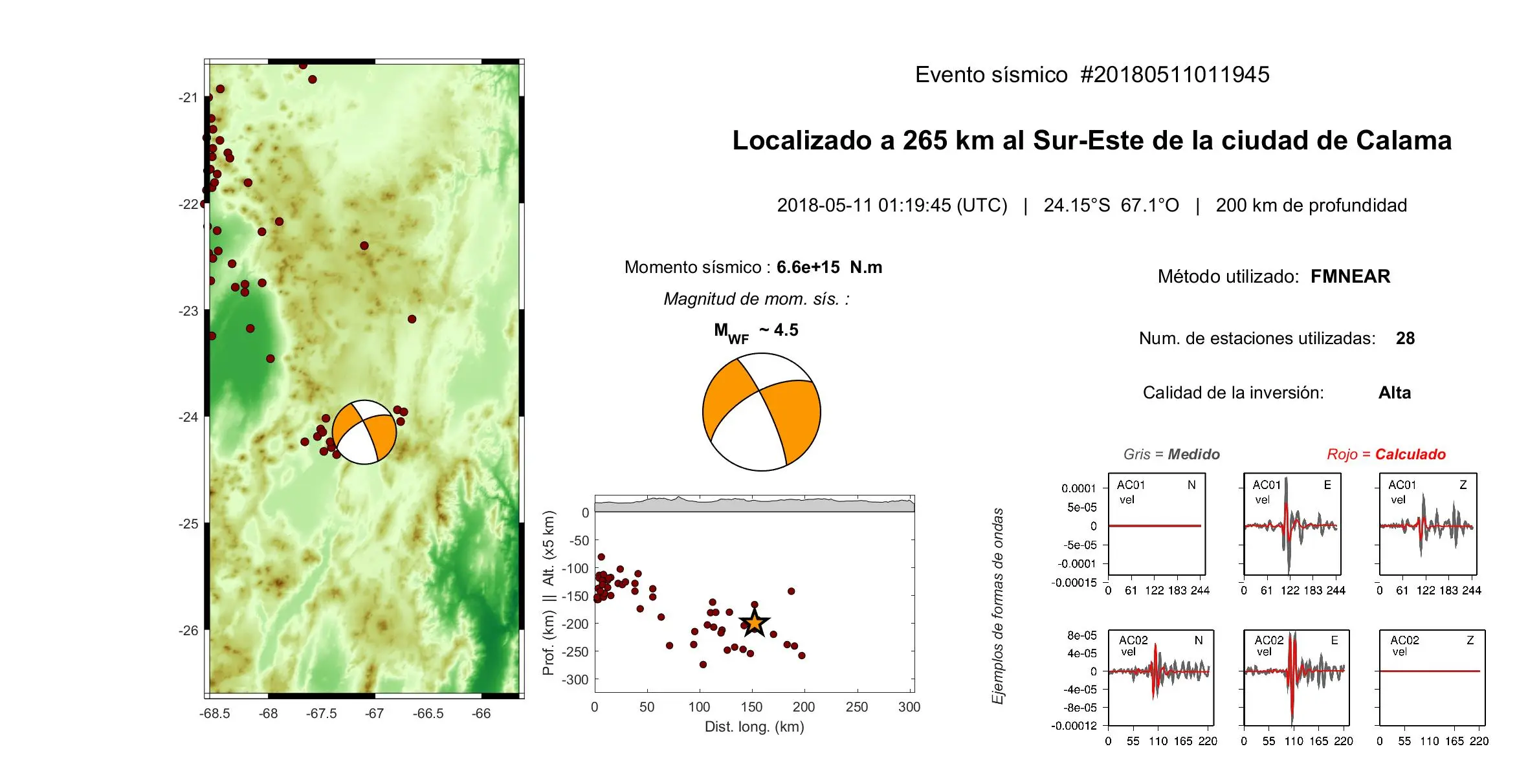Click the AC01 N waveform panel

click(1157, 524)
